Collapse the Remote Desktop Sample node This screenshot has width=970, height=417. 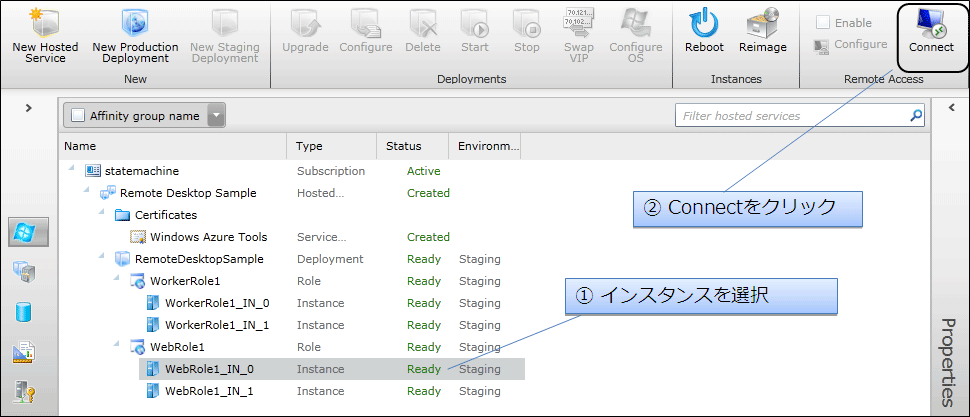pos(86,191)
